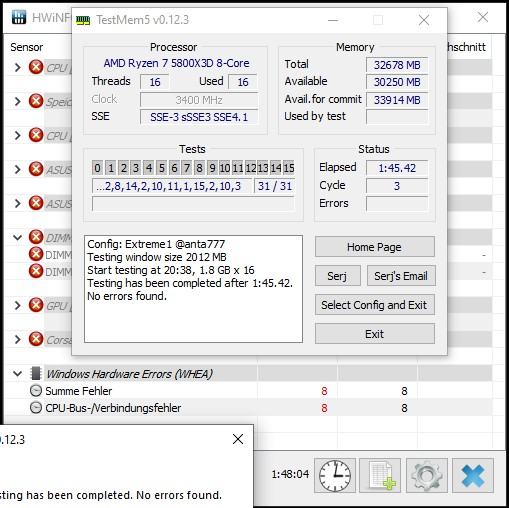Click red X icon of Speicher sensor row

36,101
